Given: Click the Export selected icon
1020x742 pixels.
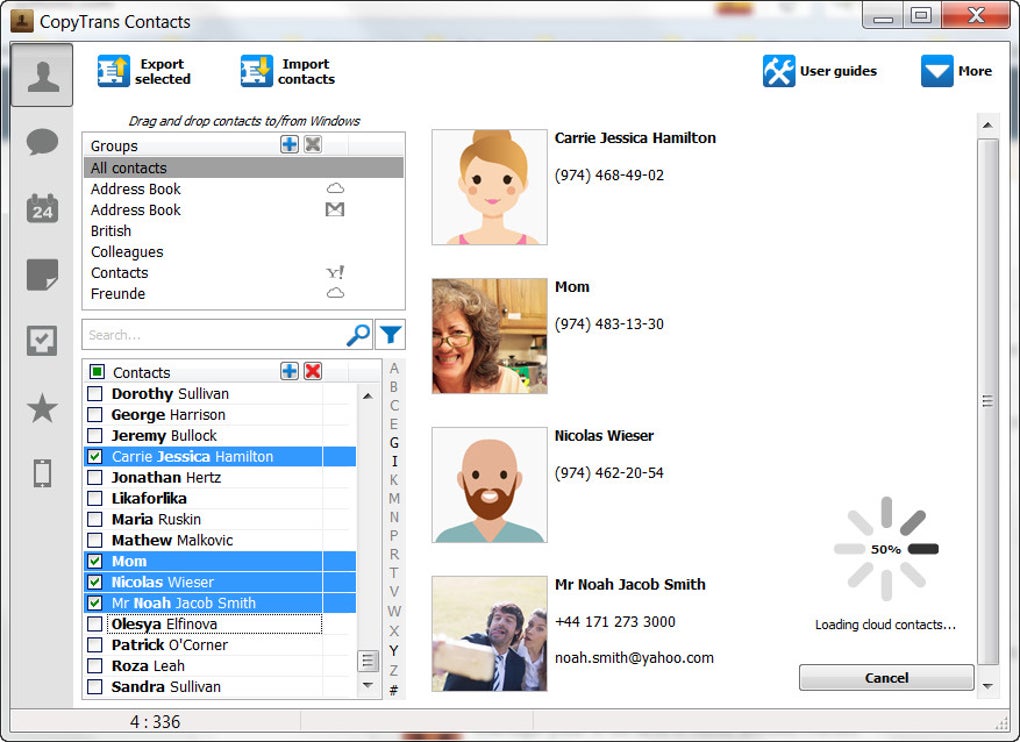Looking at the screenshot, I should tap(114, 71).
